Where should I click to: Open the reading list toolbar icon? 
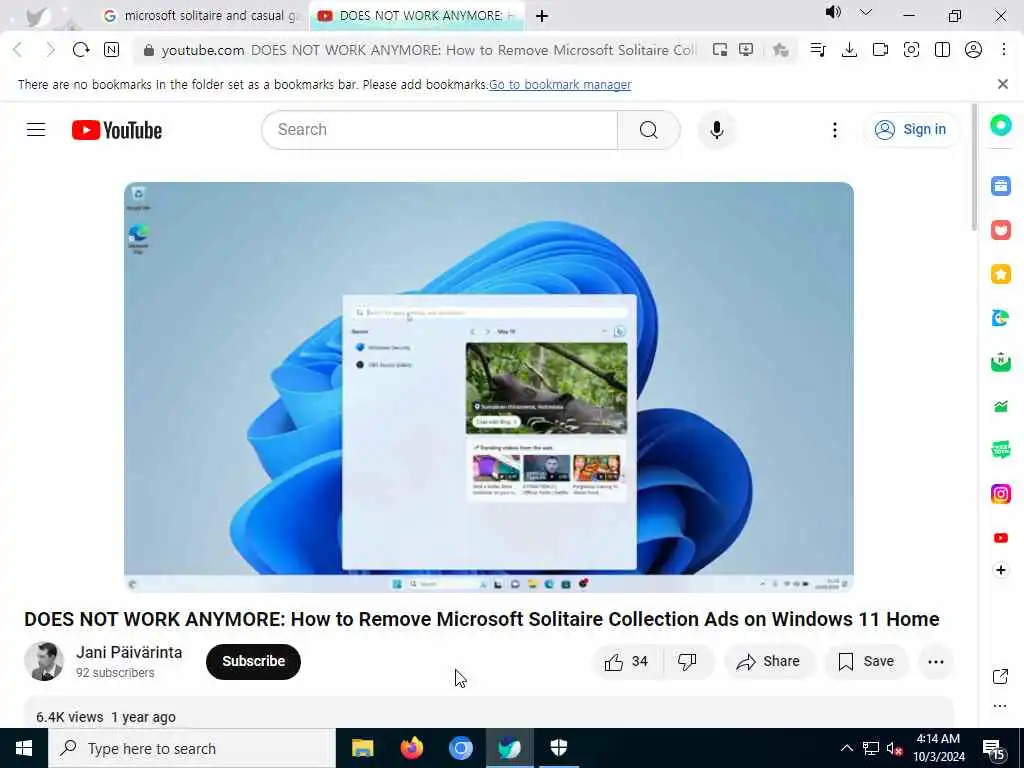click(818, 50)
